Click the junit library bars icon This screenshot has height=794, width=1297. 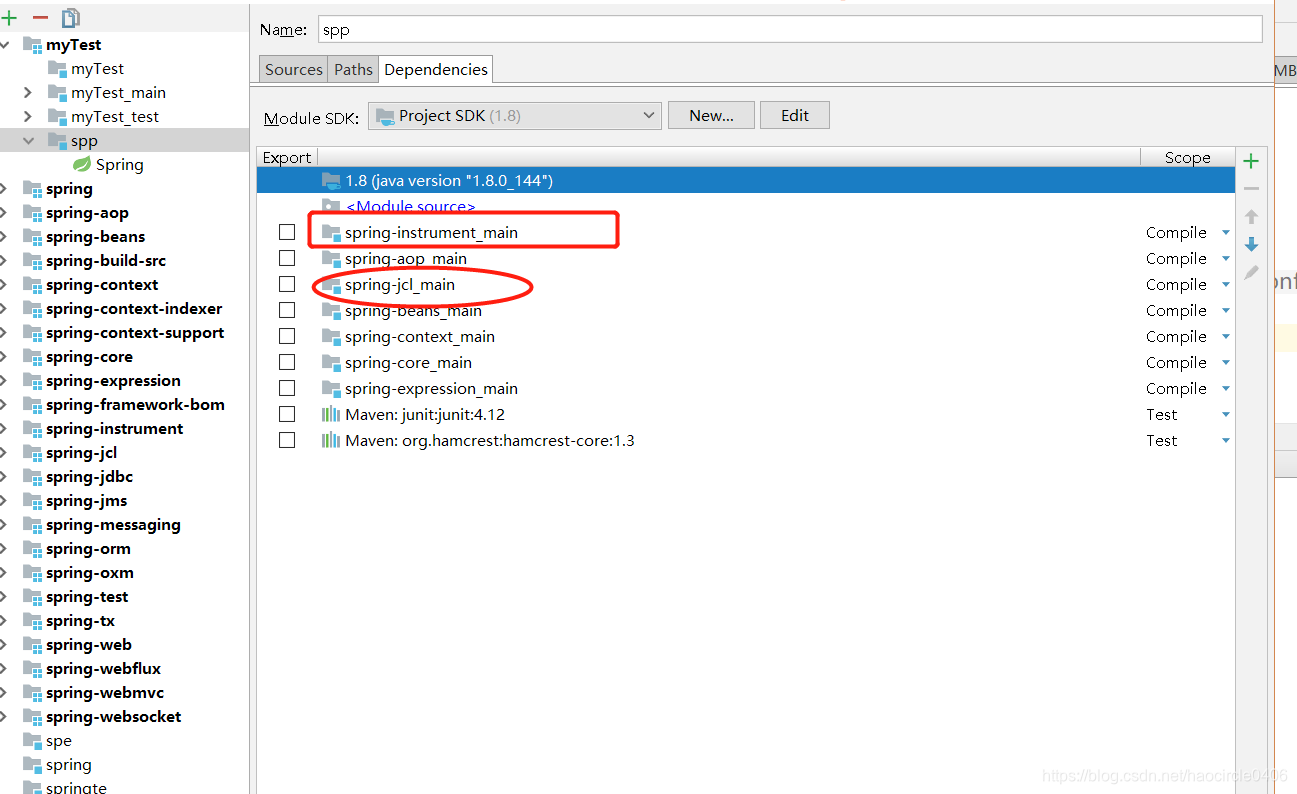click(x=331, y=415)
